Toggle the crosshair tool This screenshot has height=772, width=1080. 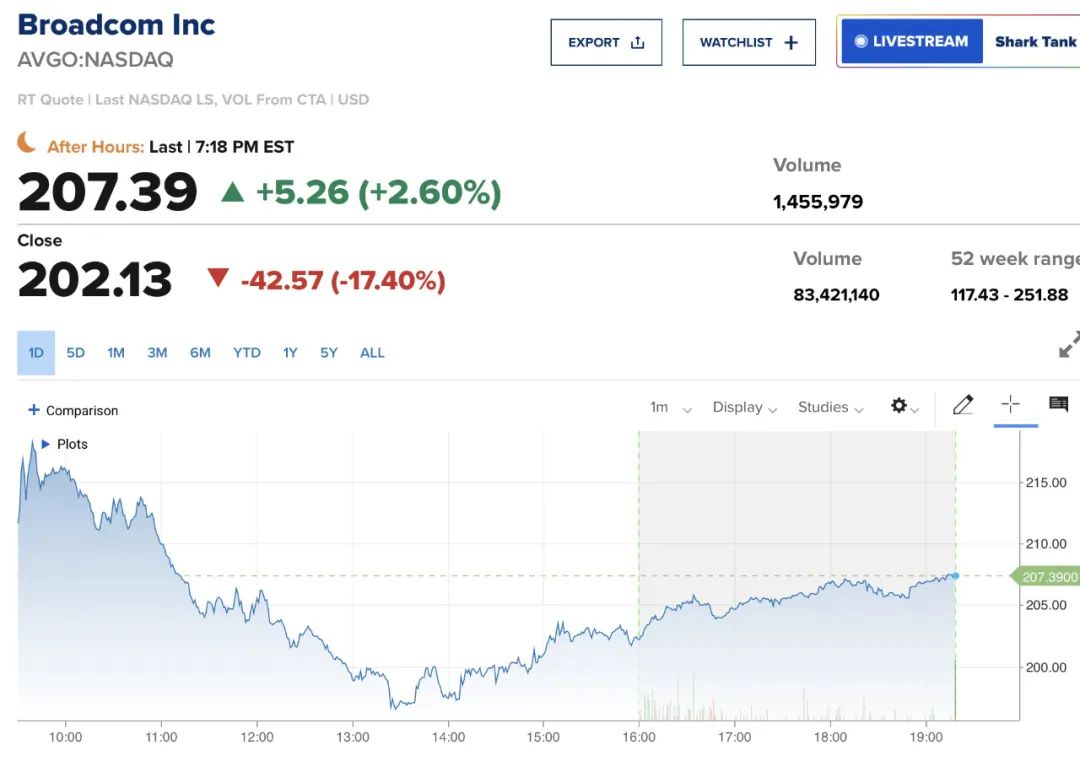click(x=1010, y=404)
